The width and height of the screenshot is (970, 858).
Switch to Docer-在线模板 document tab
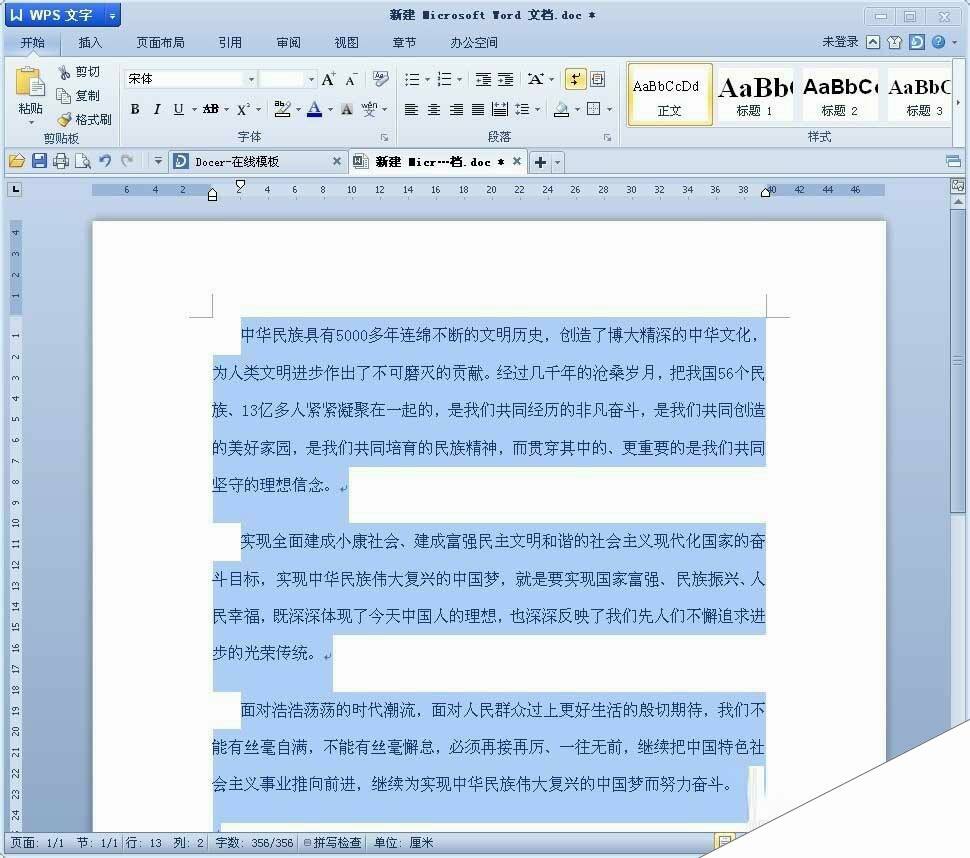[x=257, y=161]
